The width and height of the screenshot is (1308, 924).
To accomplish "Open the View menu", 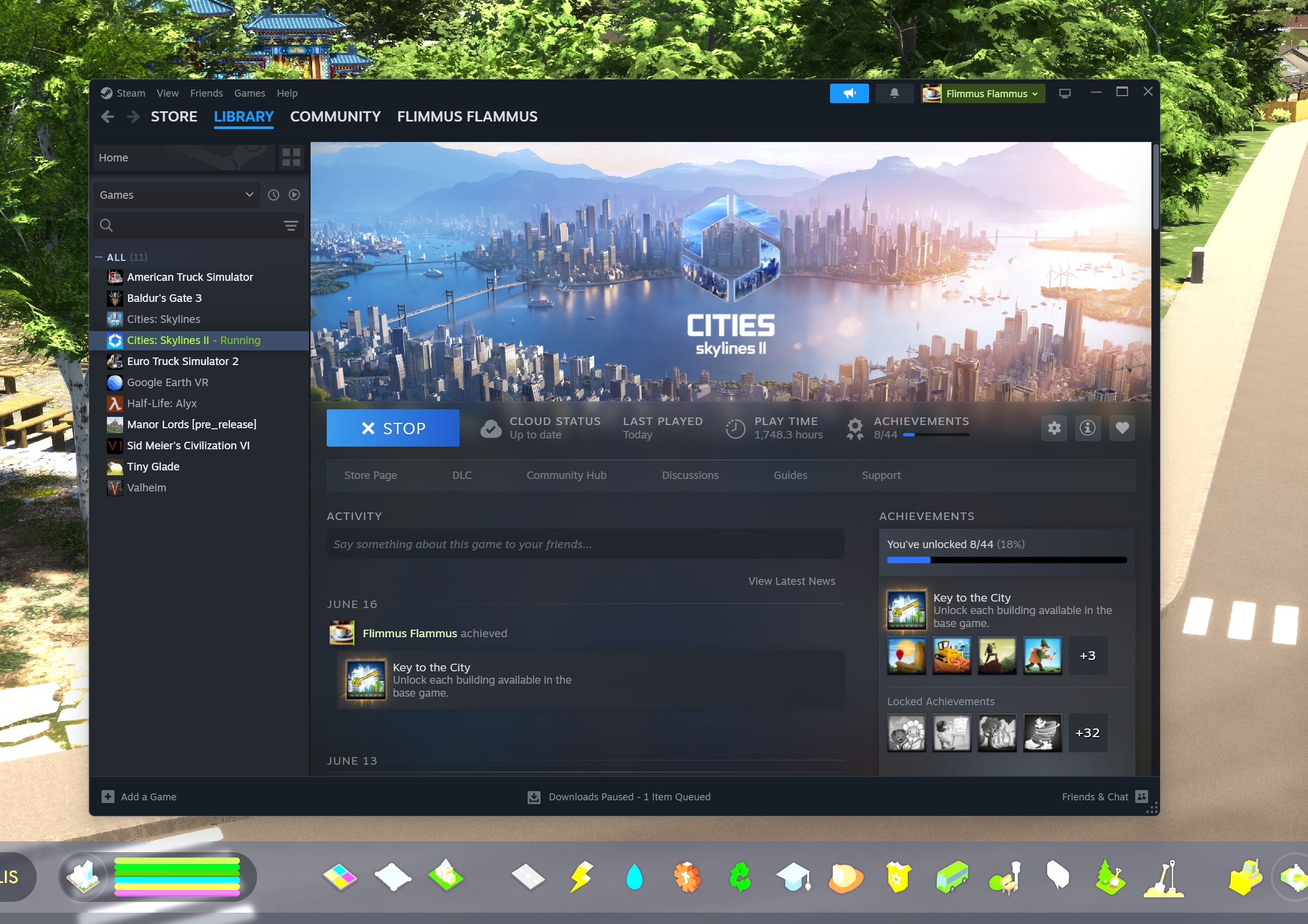I will pos(167,93).
